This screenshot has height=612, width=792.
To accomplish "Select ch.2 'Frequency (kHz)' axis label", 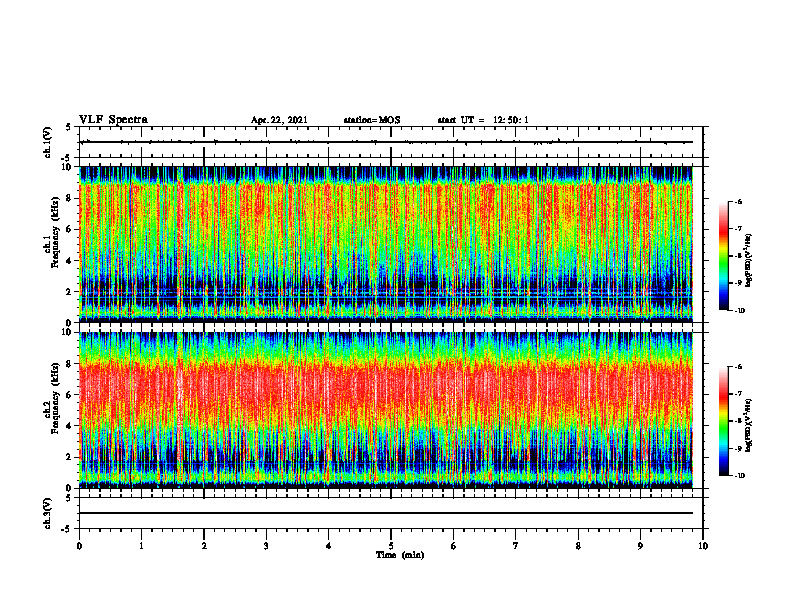I will [x=55, y=398].
